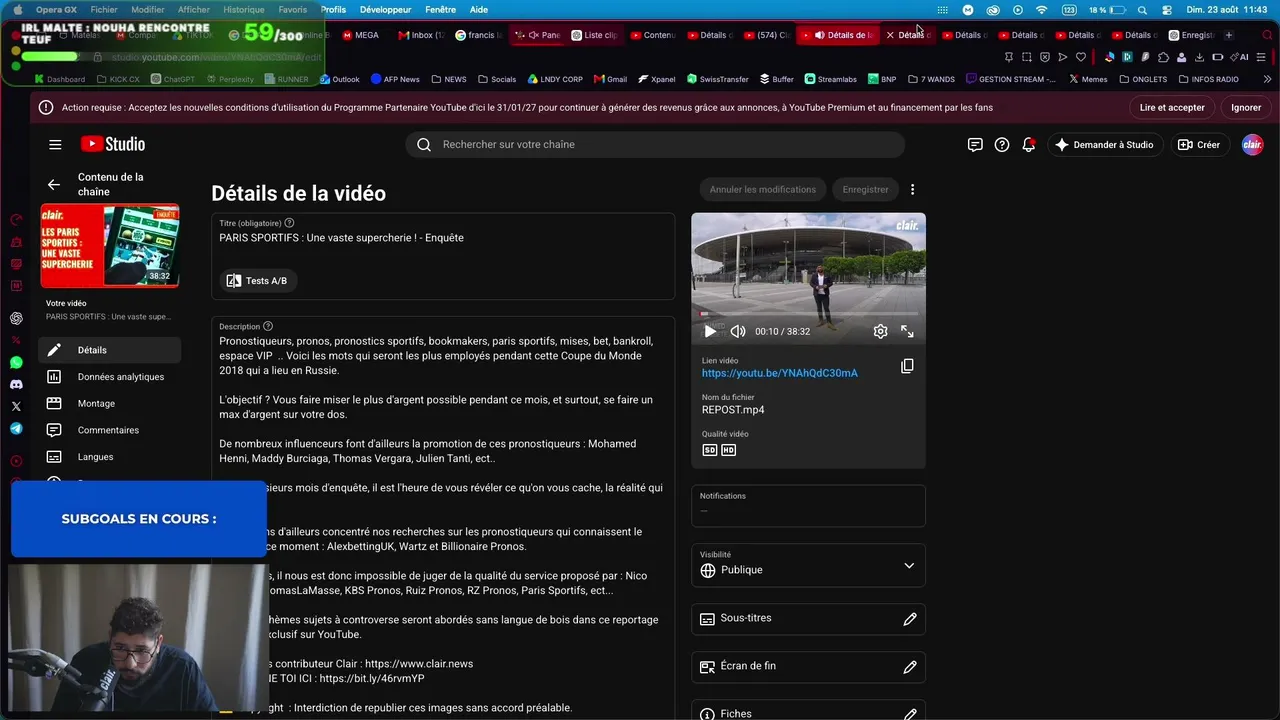Open the Aide menu in the menu bar
The image size is (1280, 720).
tap(479, 9)
